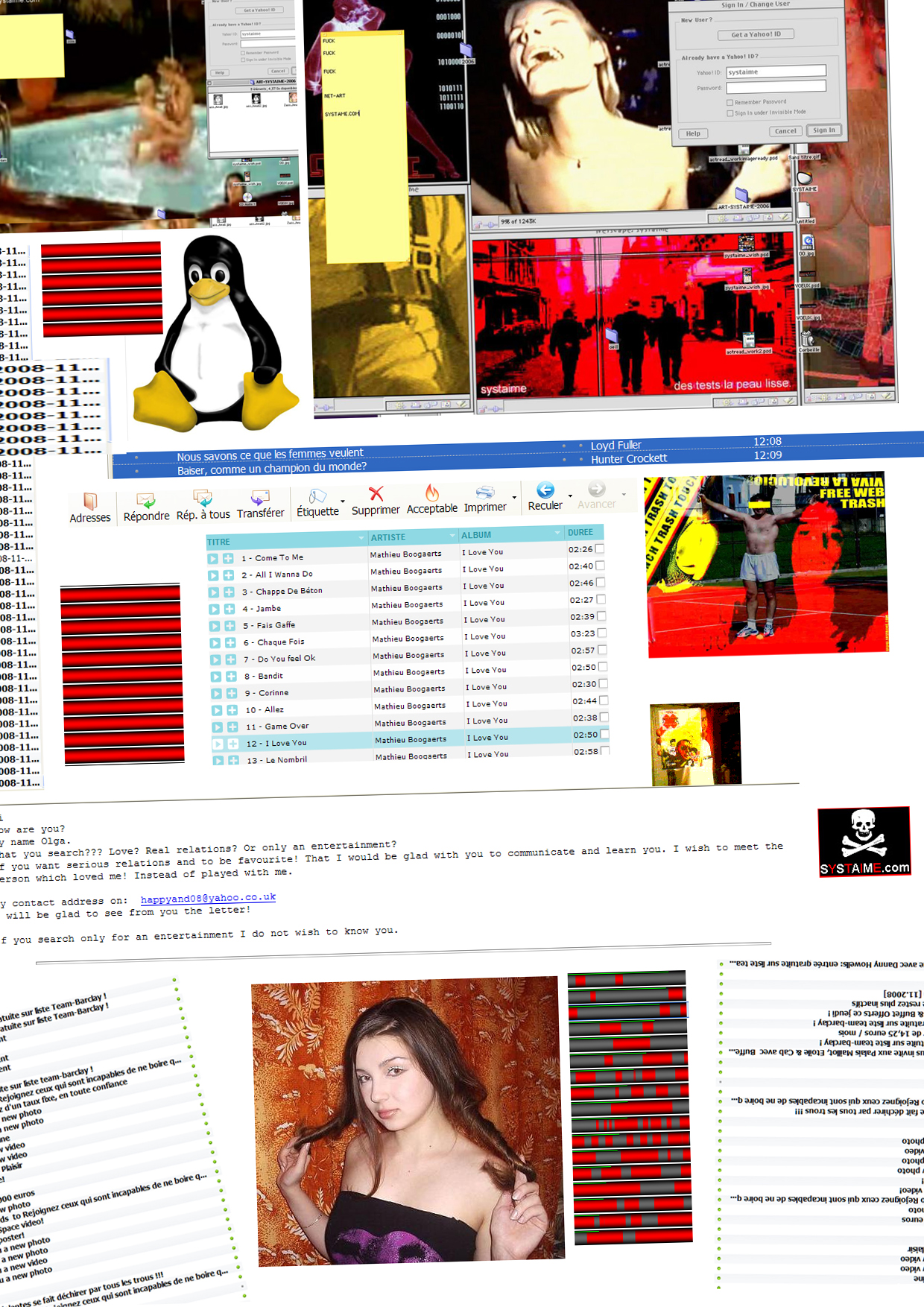924x1307 pixels.
Task: Open the email 'Nous savons ce que les femmes veulent'
Action: point(270,455)
